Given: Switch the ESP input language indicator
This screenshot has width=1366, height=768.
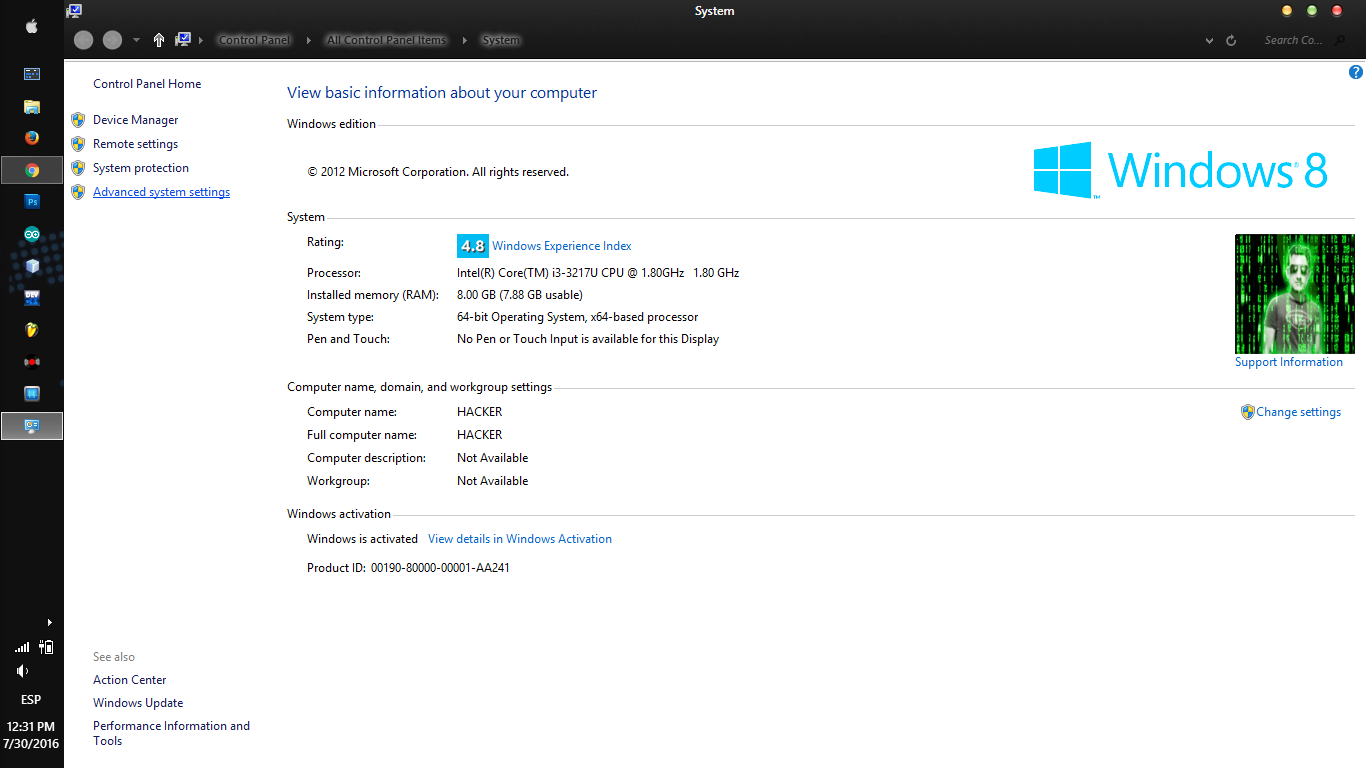Looking at the screenshot, I should [31, 700].
